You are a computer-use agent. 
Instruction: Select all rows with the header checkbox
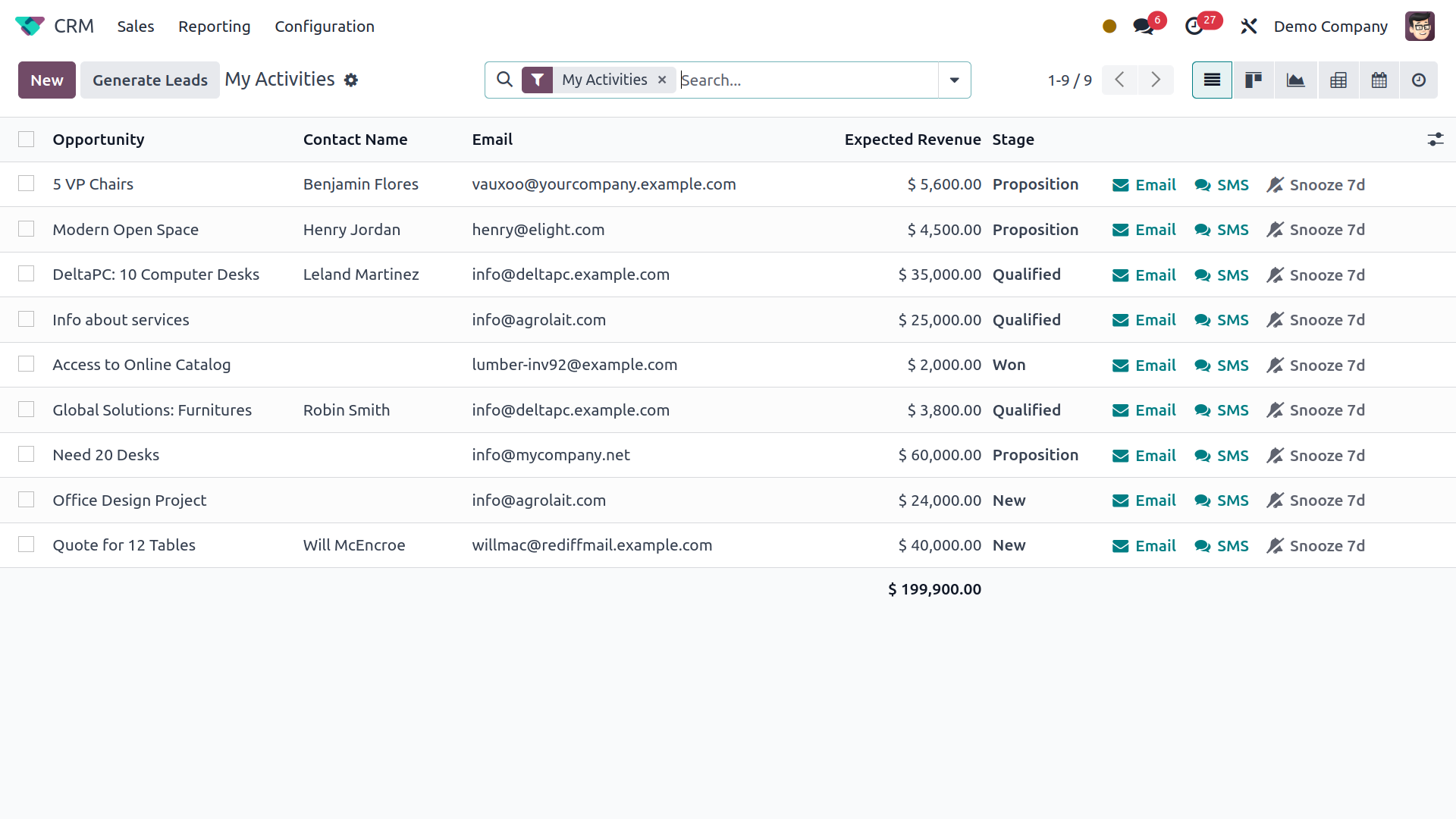[27, 139]
